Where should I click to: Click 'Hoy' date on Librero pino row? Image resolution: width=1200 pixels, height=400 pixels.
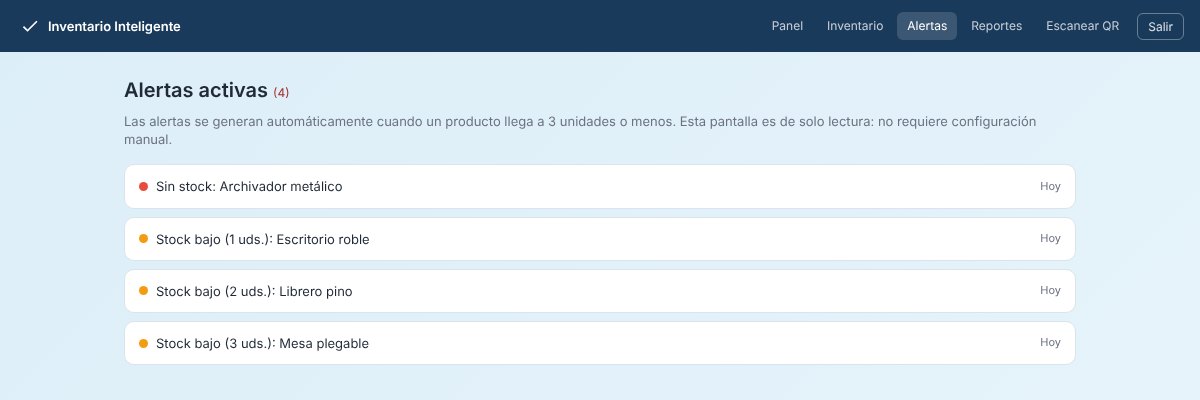click(x=1050, y=290)
